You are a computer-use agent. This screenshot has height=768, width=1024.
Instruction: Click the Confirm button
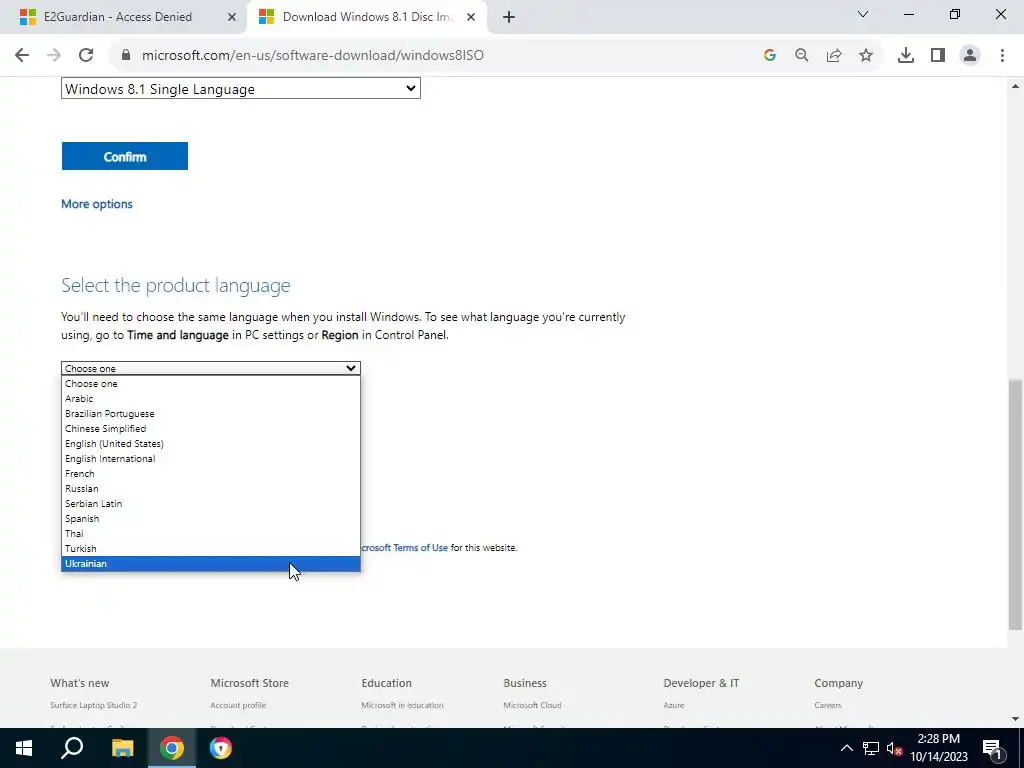(125, 156)
